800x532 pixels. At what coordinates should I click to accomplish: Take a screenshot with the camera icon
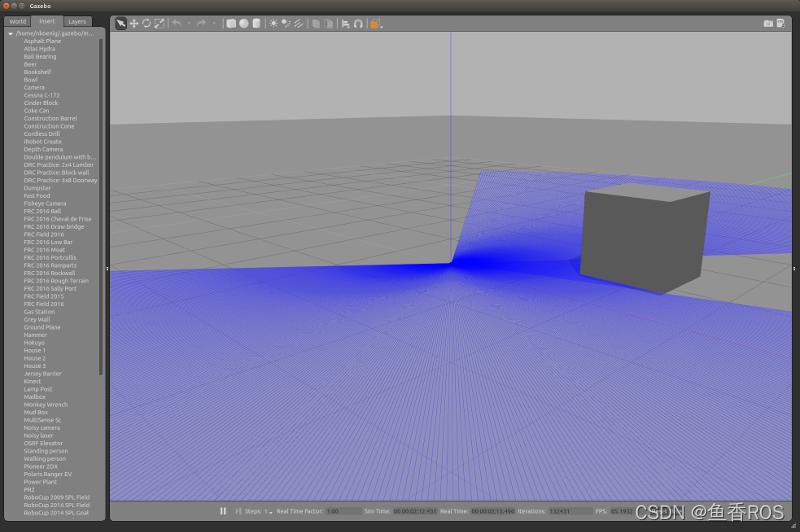coord(768,23)
